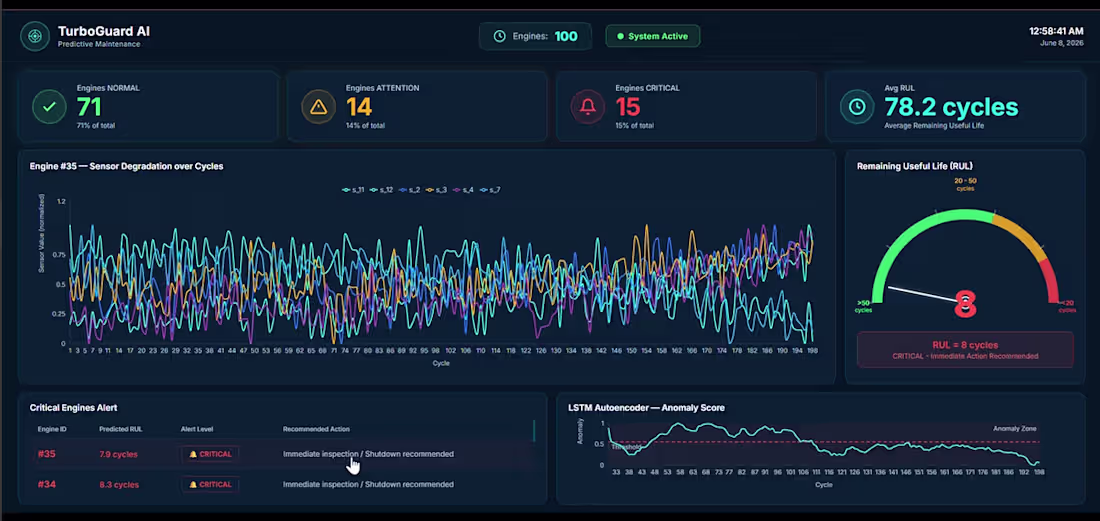Click cycle 198 on the sensor chart axis
Image resolution: width=1100 pixels, height=521 pixels.
812,349
